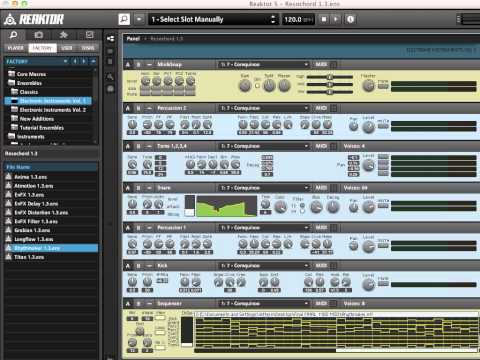Viewport: 480px width, 360px height.
Task: Open the snapshots camera tab in sidebar
Action: click(x=39, y=35)
